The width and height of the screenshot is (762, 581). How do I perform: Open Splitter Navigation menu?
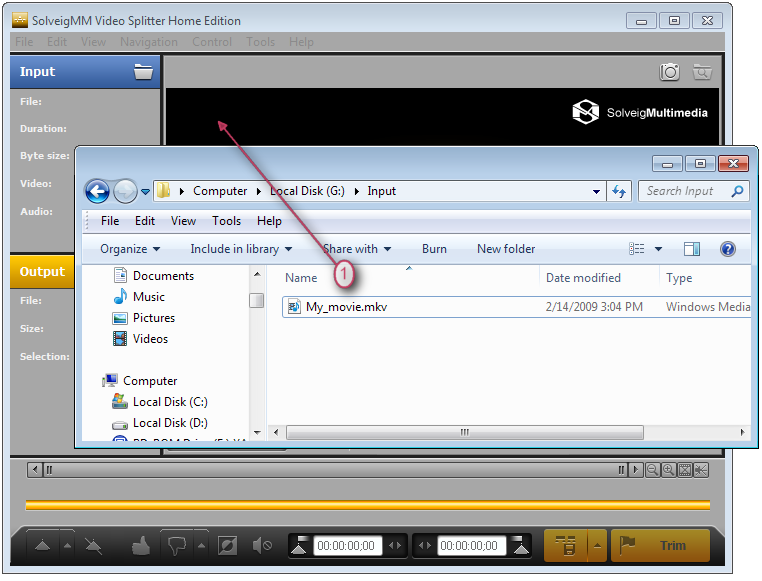[x=149, y=42]
